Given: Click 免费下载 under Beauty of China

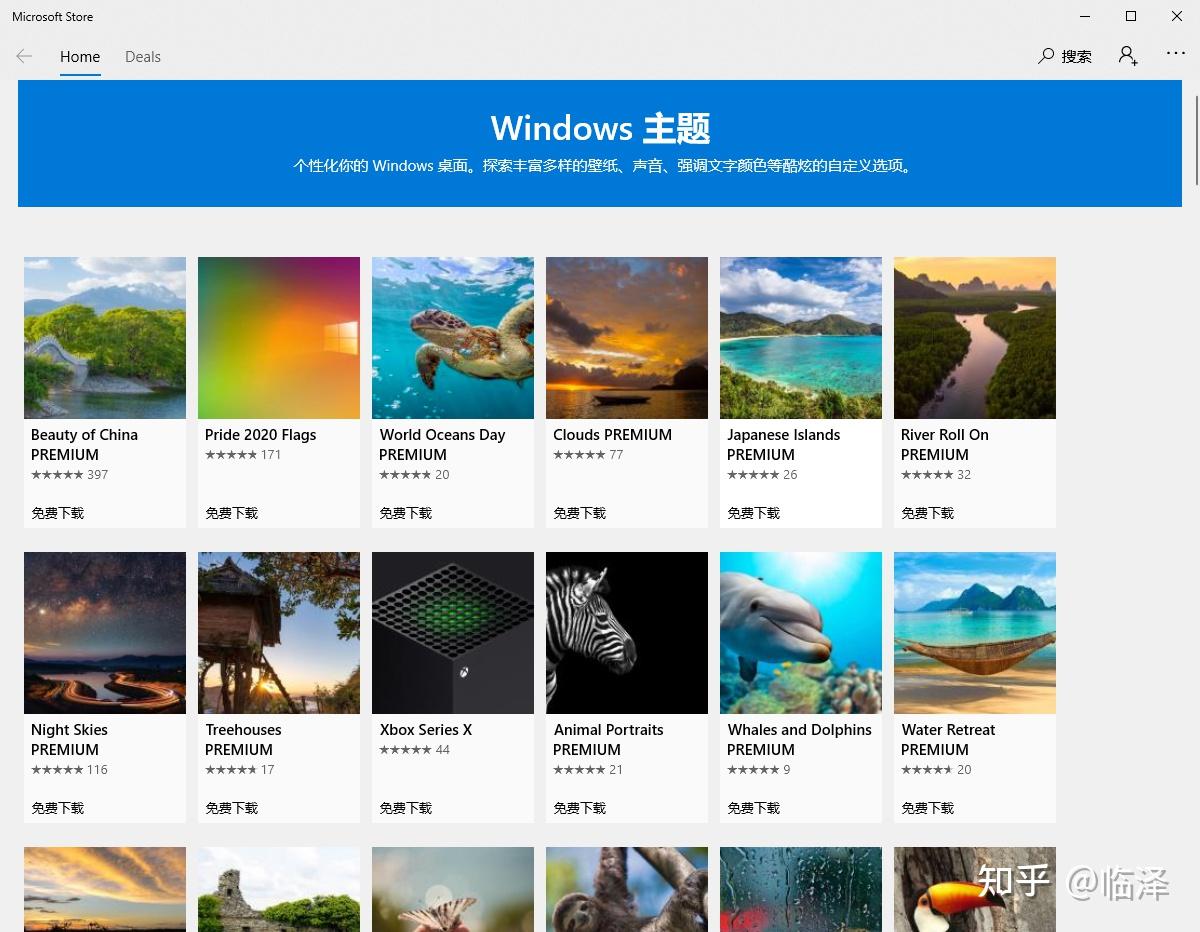Looking at the screenshot, I should click(58, 513).
